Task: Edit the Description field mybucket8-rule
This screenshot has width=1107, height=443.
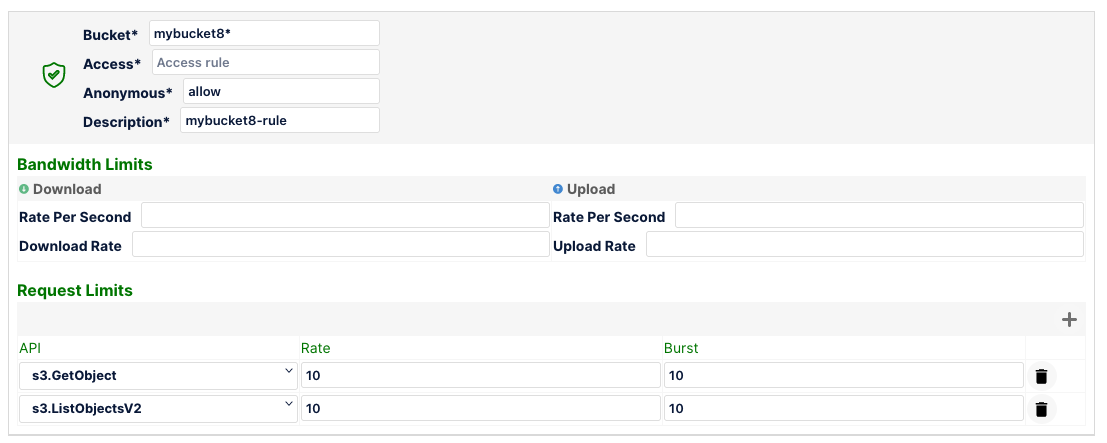Action: click(x=279, y=121)
